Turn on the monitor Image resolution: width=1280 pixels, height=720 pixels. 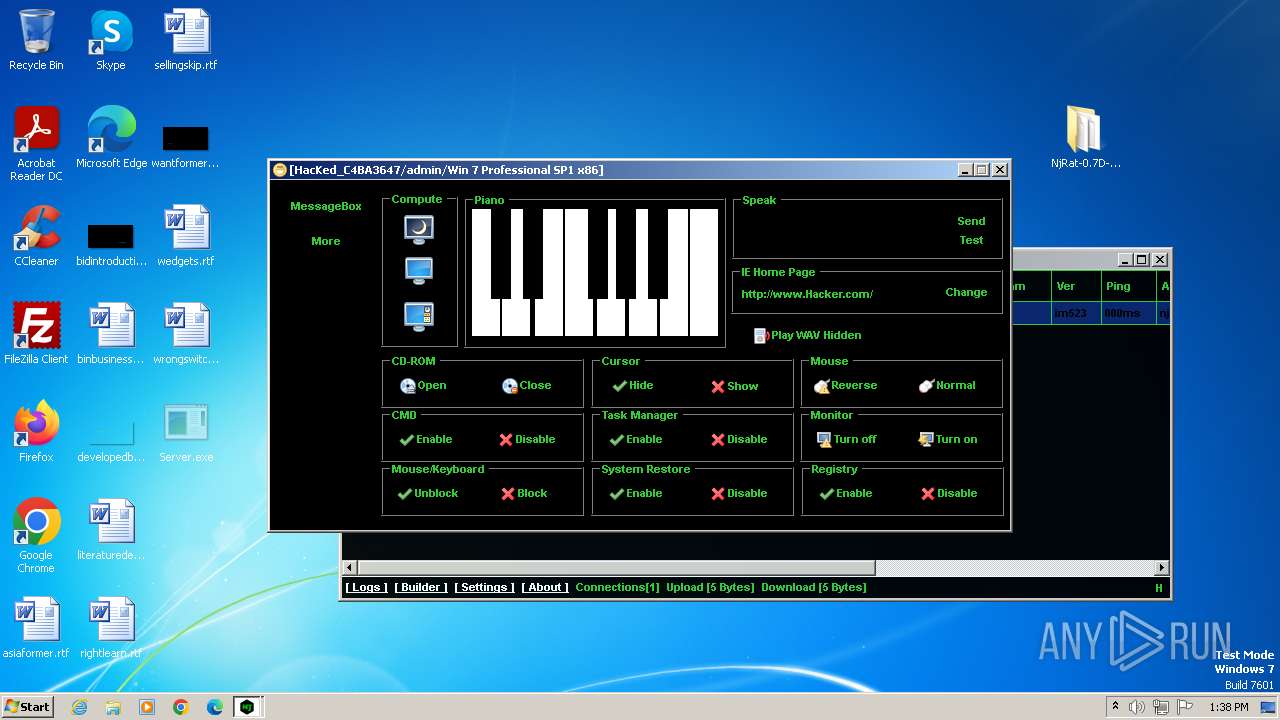coord(948,439)
